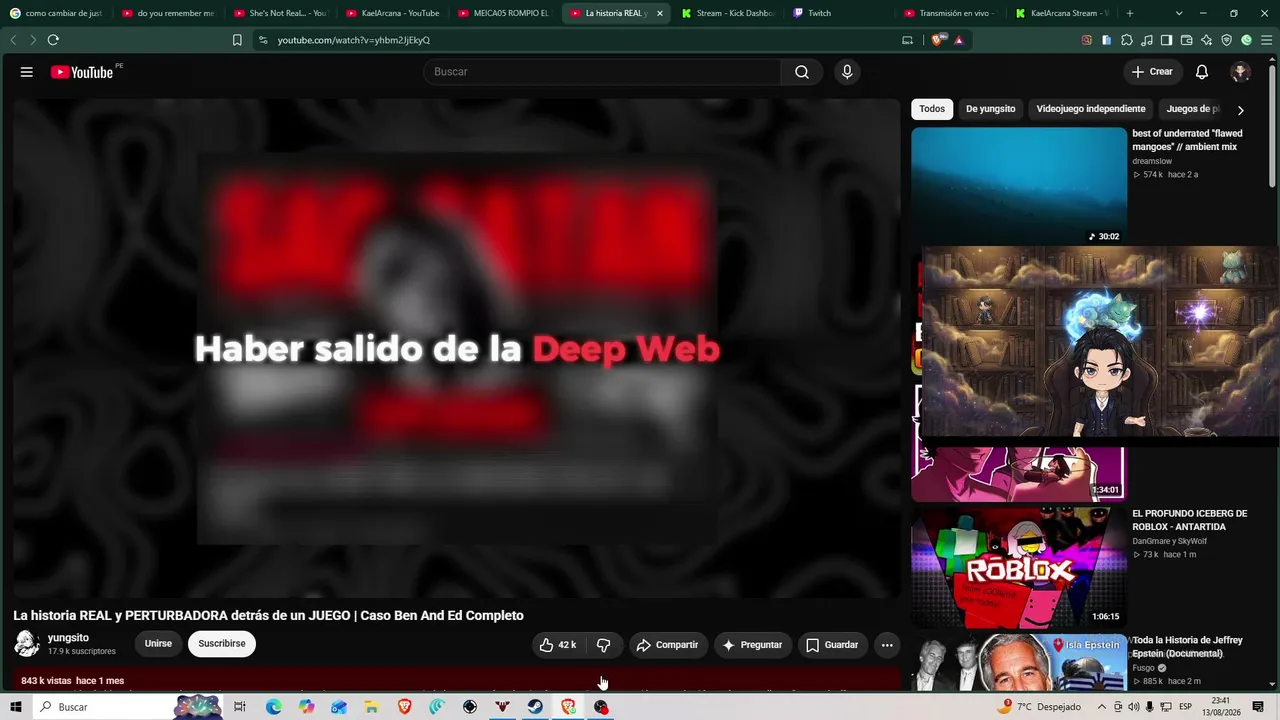The height and width of the screenshot is (720, 1280).
Task: Show more filter chips with right arrow
Action: pyautogui.click(x=1241, y=110)
